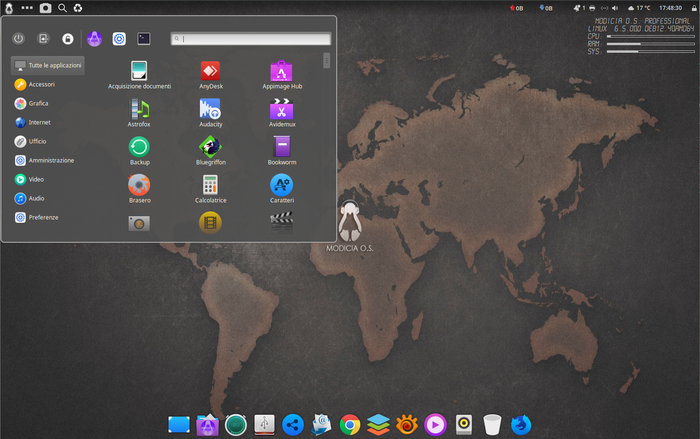Launch the Brasero disc burner

point(139,186)
